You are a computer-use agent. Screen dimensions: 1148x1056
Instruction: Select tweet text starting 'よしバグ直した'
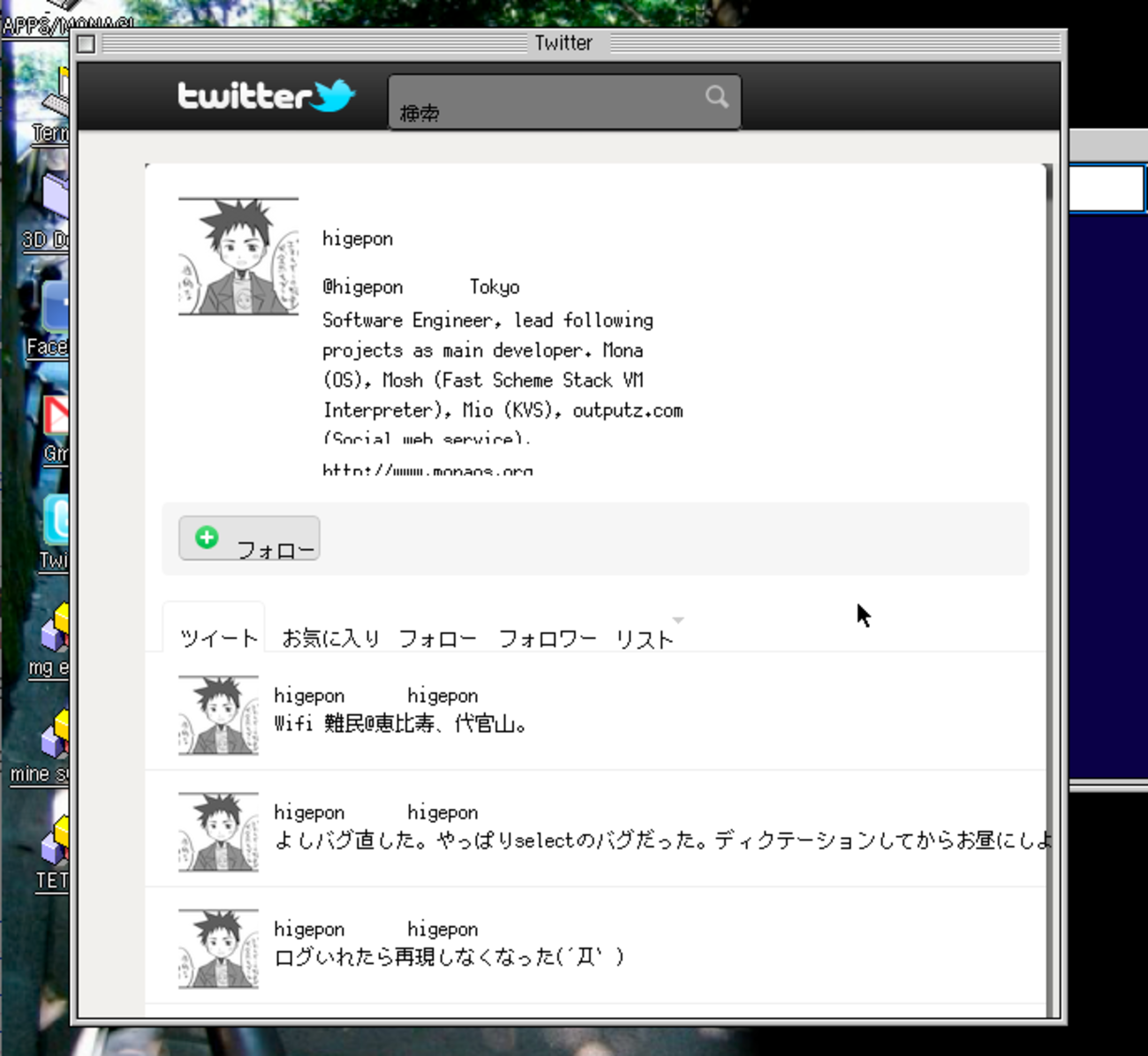tap(662, 841)
